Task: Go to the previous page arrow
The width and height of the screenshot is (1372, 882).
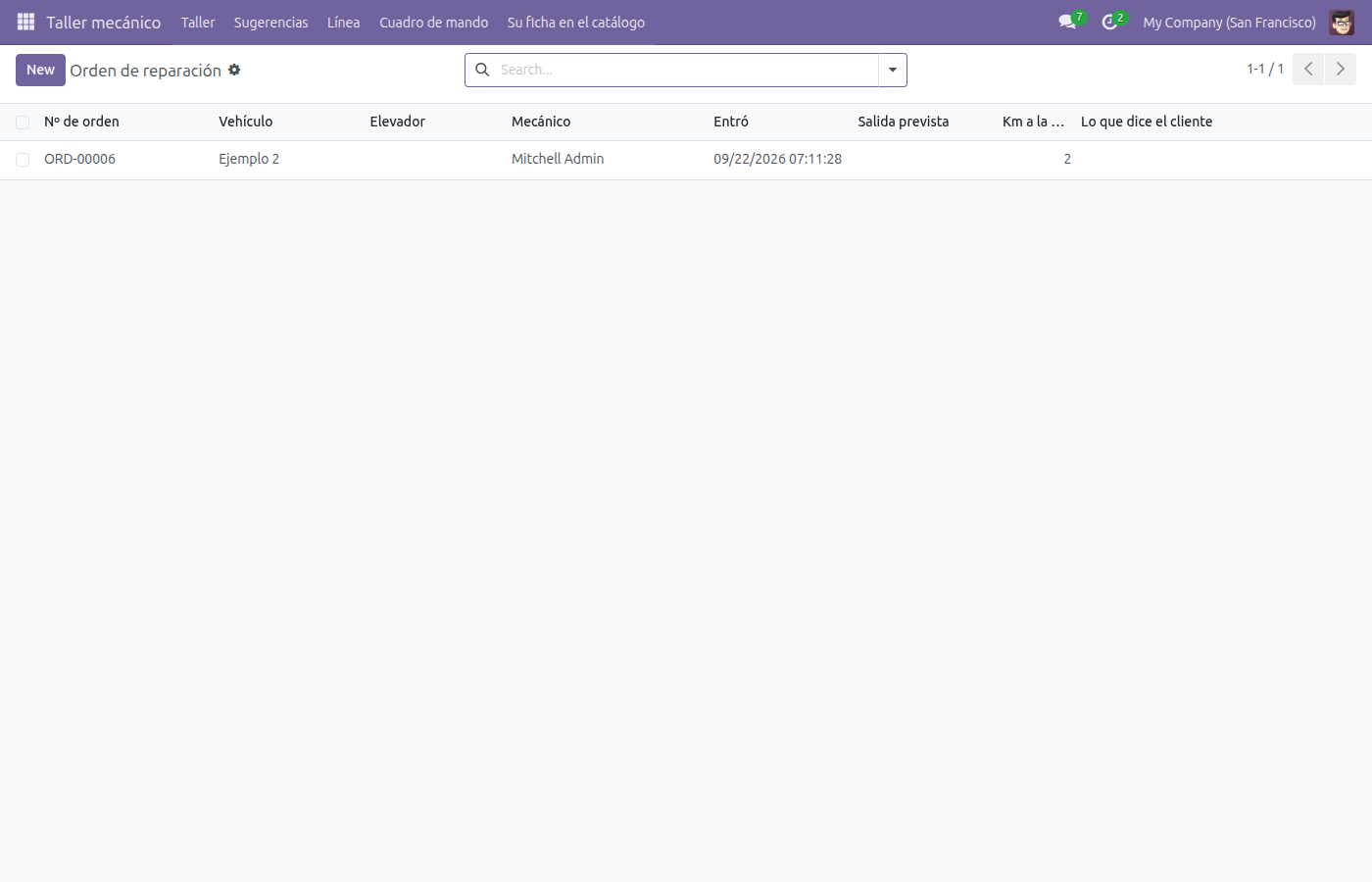Action: coord(1308,70)
